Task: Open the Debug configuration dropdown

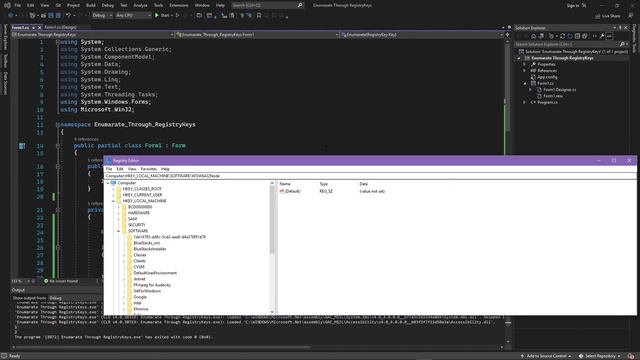Action: tap(102, 16)
